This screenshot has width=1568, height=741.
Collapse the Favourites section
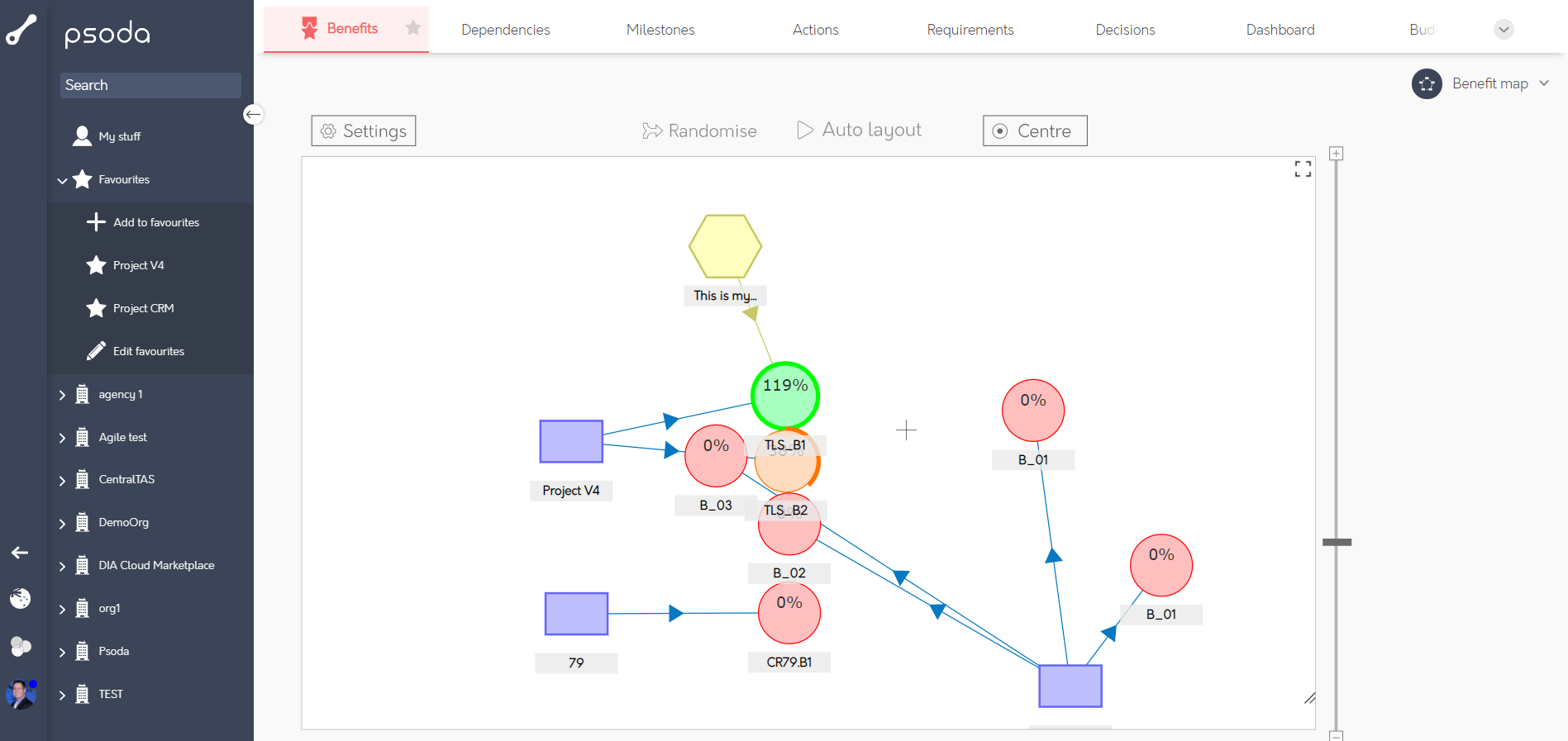pyautogui.click(x=62, y=180)
